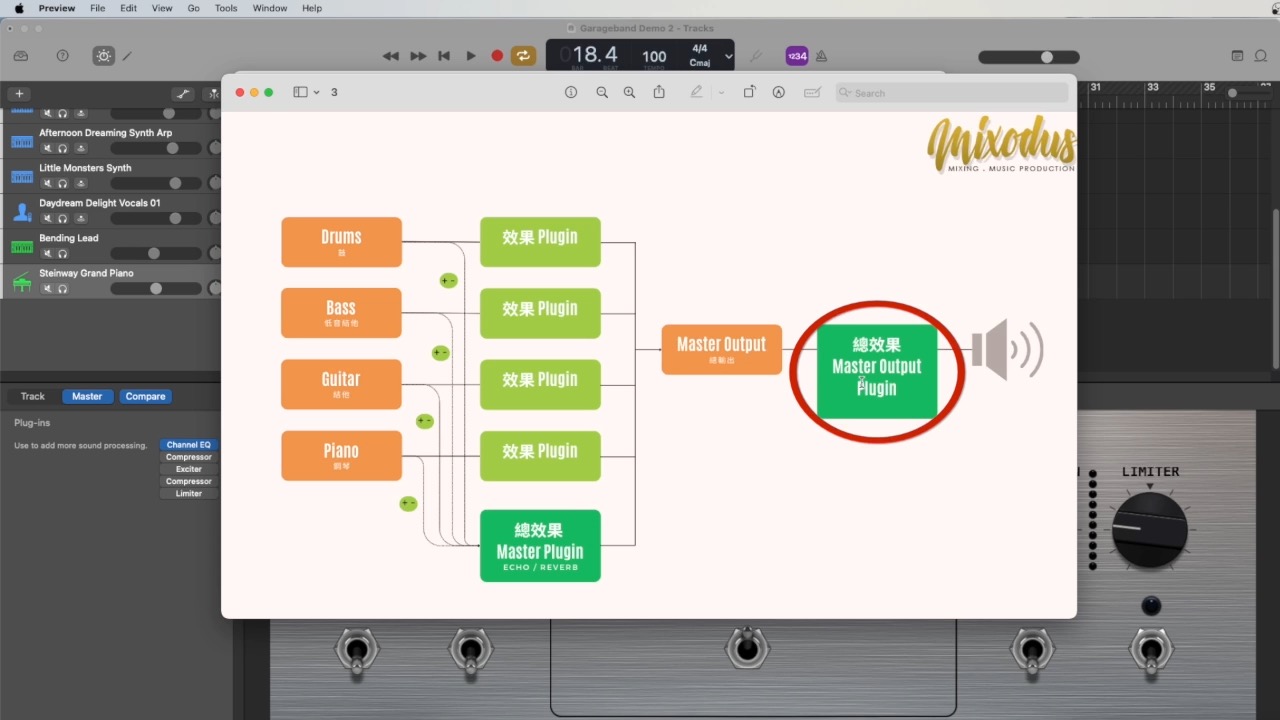Expand the key and time signature dropdown
1280x720 pixels.
coord(728,56)
